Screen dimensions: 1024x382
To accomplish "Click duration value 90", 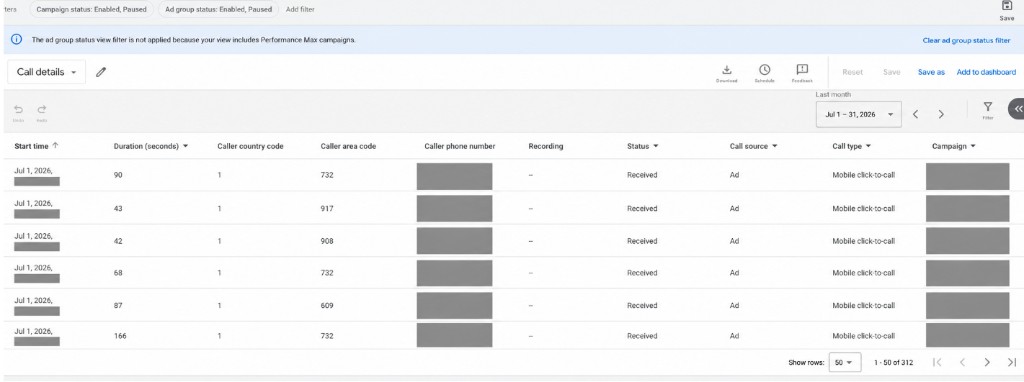I will point(118,175).
